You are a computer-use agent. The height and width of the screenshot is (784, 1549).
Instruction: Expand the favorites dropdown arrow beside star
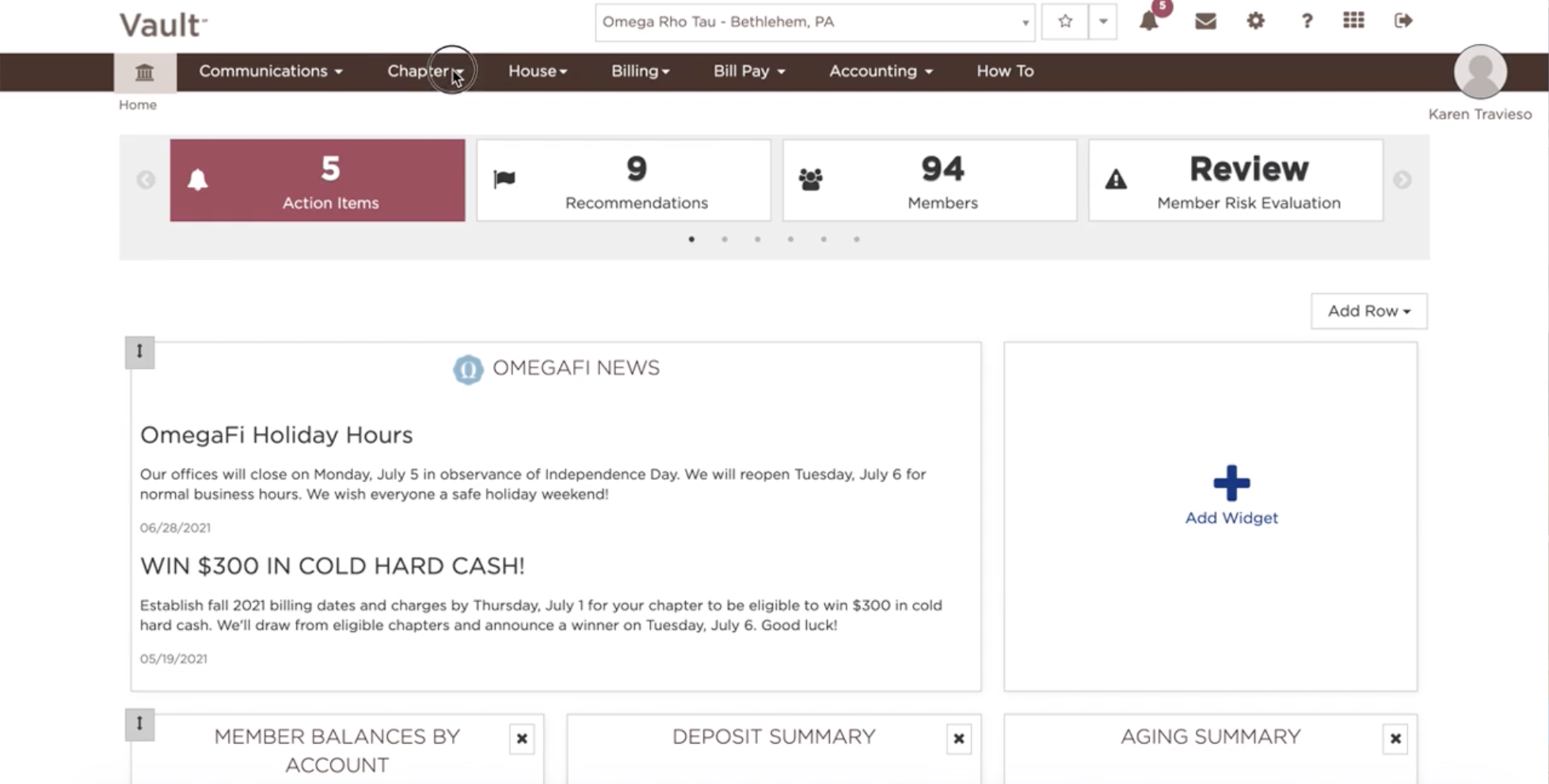(x=1103, y=21)
